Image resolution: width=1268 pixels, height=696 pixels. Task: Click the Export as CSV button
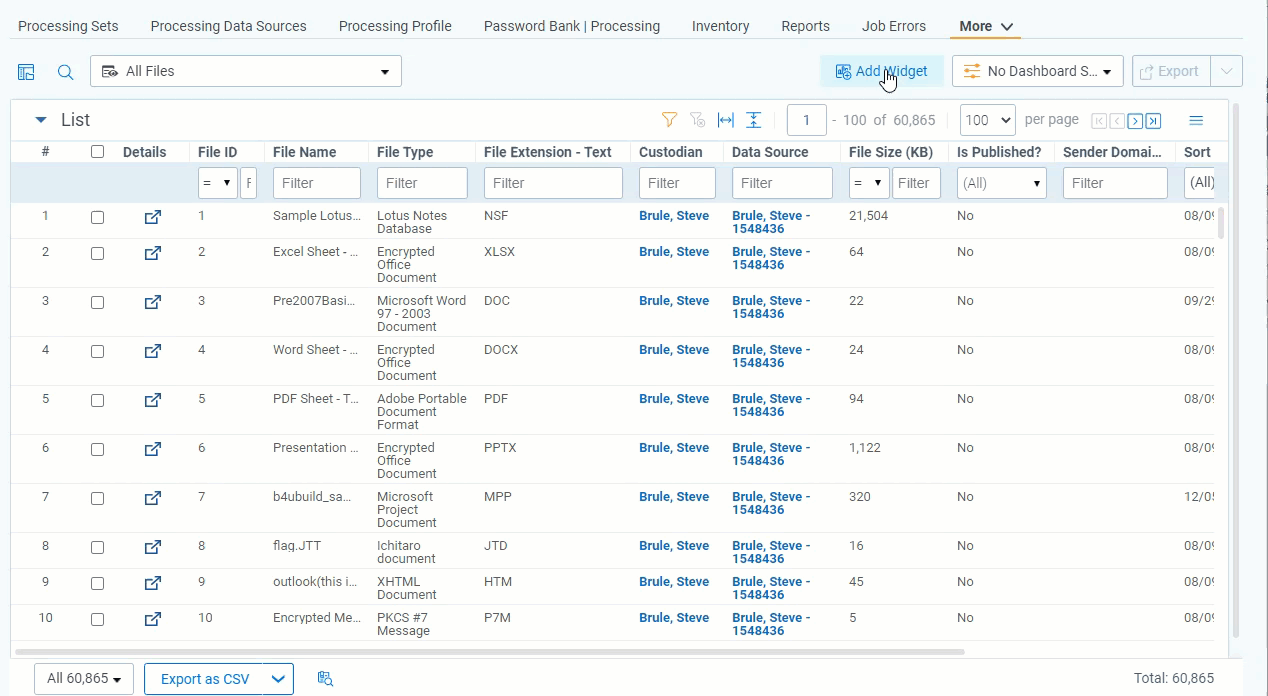tap(205, 679)
